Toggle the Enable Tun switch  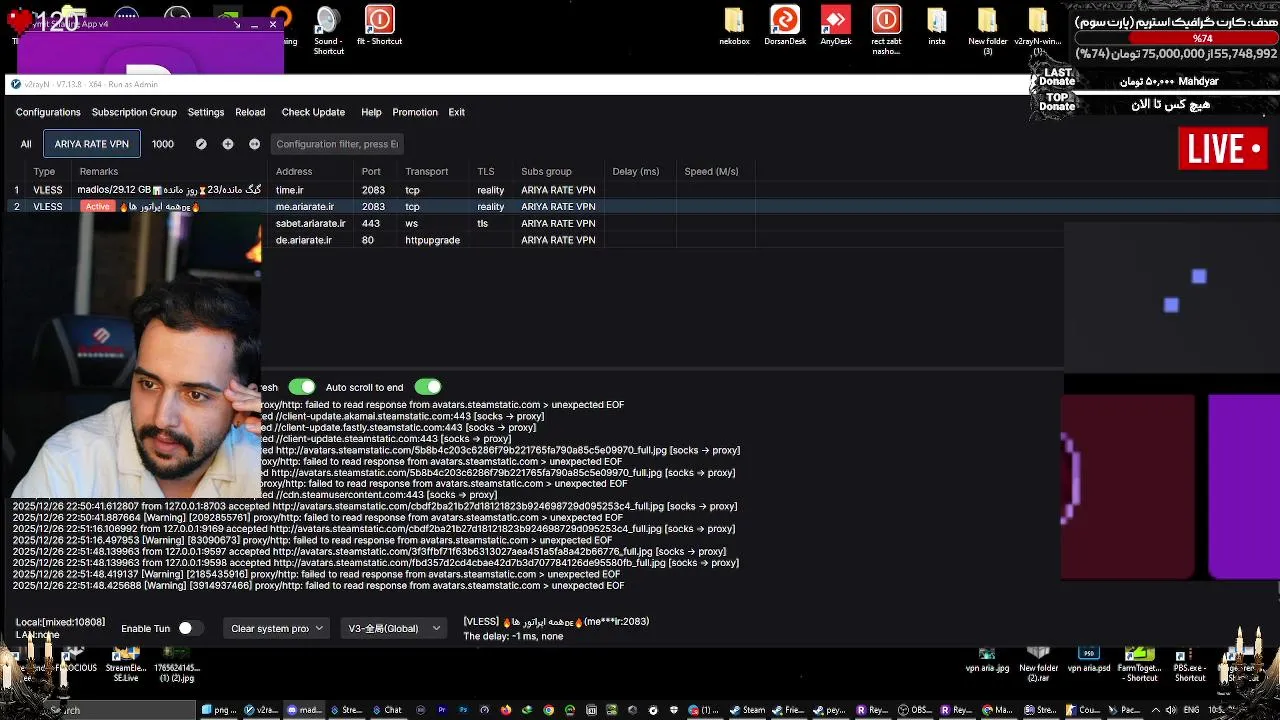click(190, 628)
